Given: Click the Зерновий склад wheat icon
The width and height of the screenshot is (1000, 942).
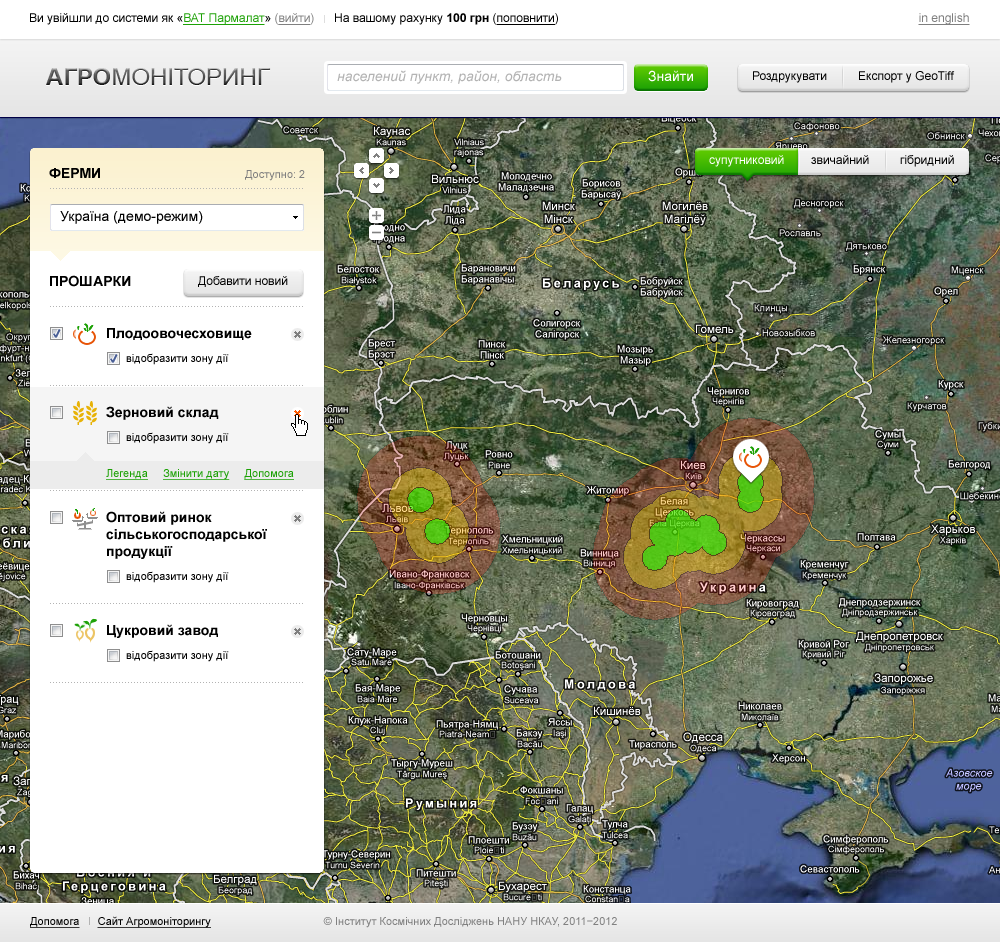Looking at the screenshot, I should [85, 413].
